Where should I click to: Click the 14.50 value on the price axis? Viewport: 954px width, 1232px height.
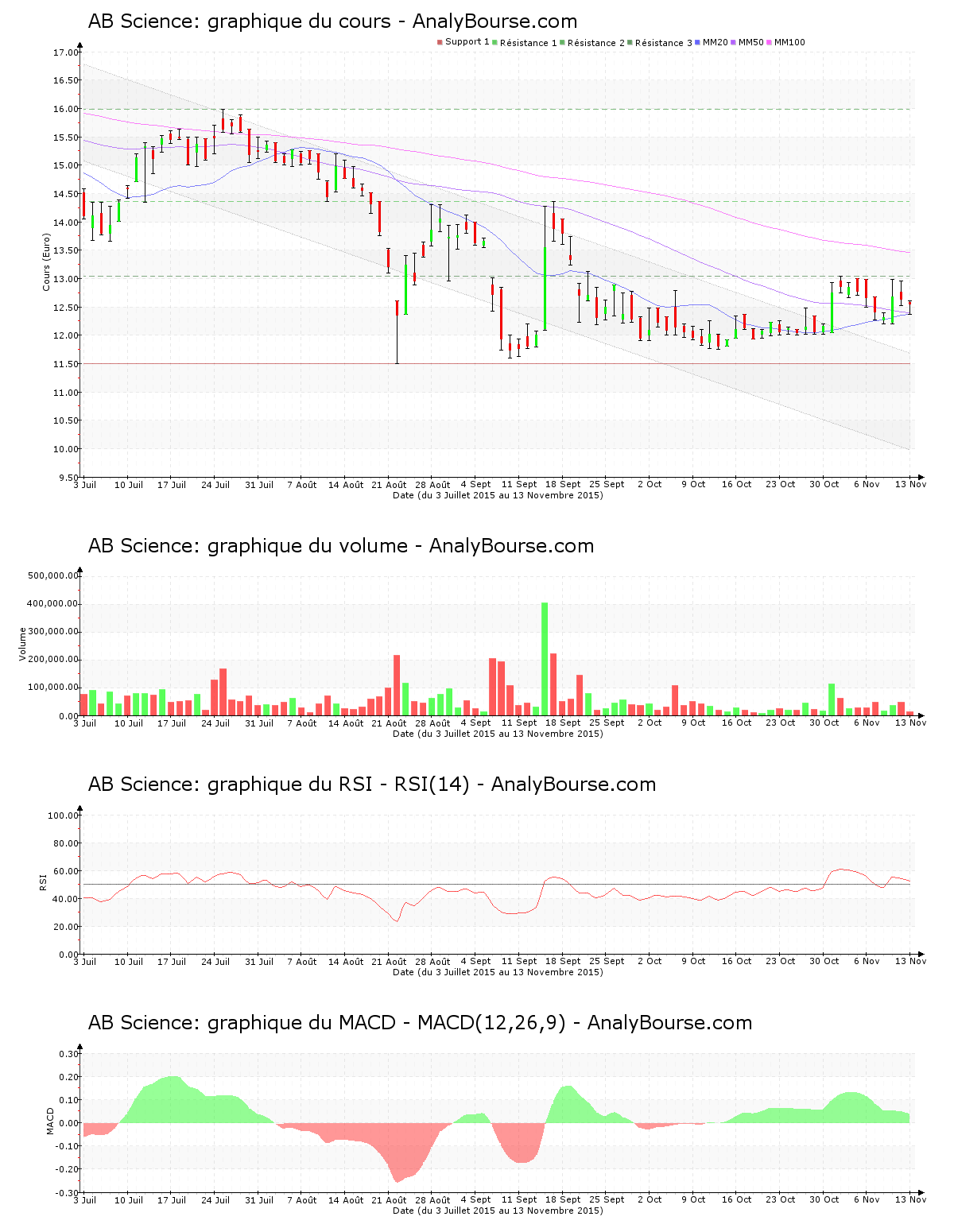point(66,194)
